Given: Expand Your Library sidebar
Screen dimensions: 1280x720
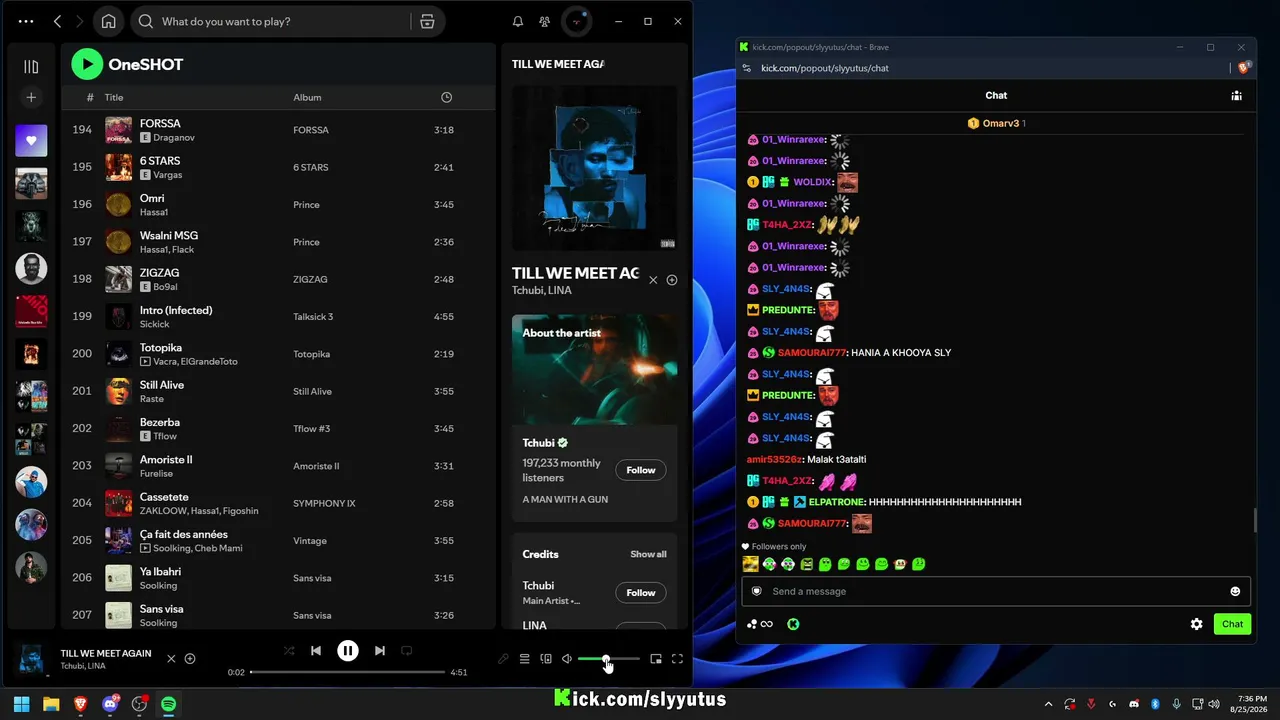Looking at the screenshot, I should 31,67.
